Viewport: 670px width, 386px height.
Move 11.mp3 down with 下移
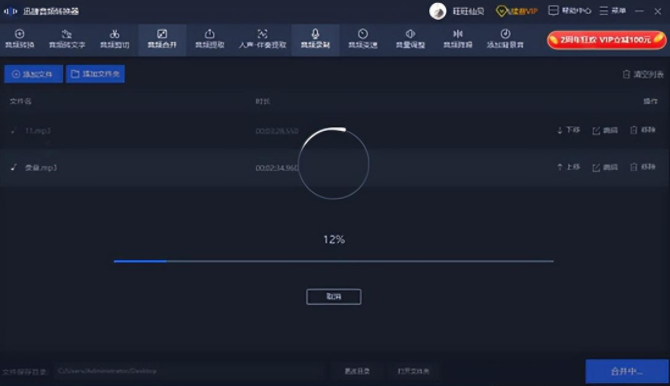(569, 130)
